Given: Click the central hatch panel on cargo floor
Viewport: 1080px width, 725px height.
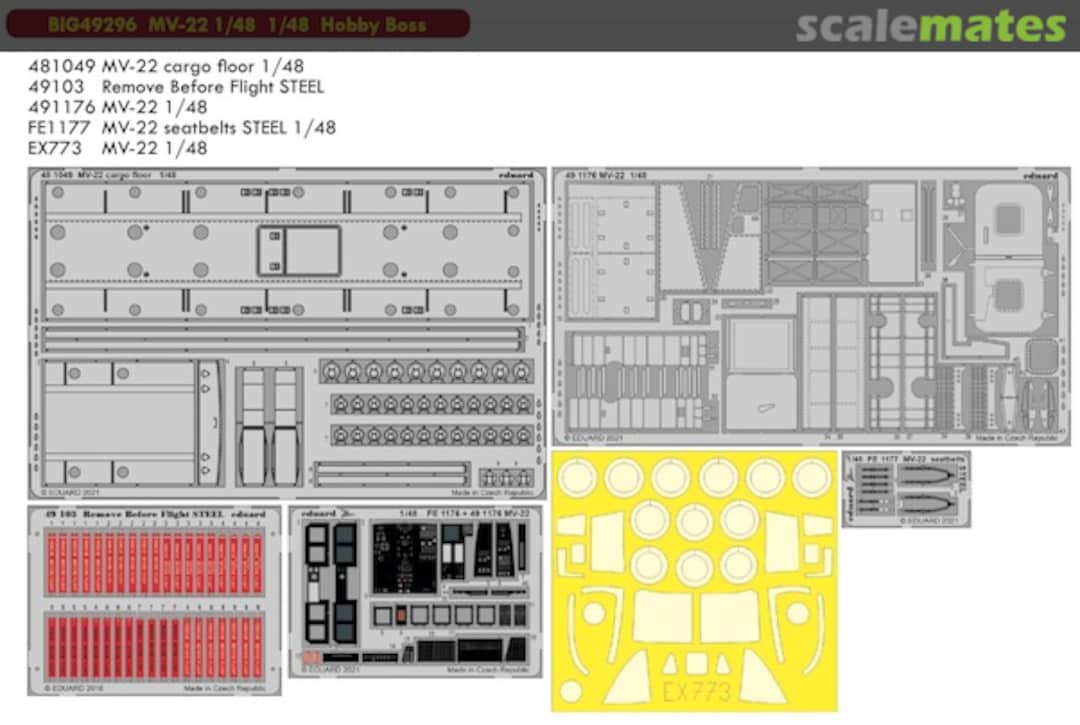Looking at the screenshot, I should coord(299,250).
